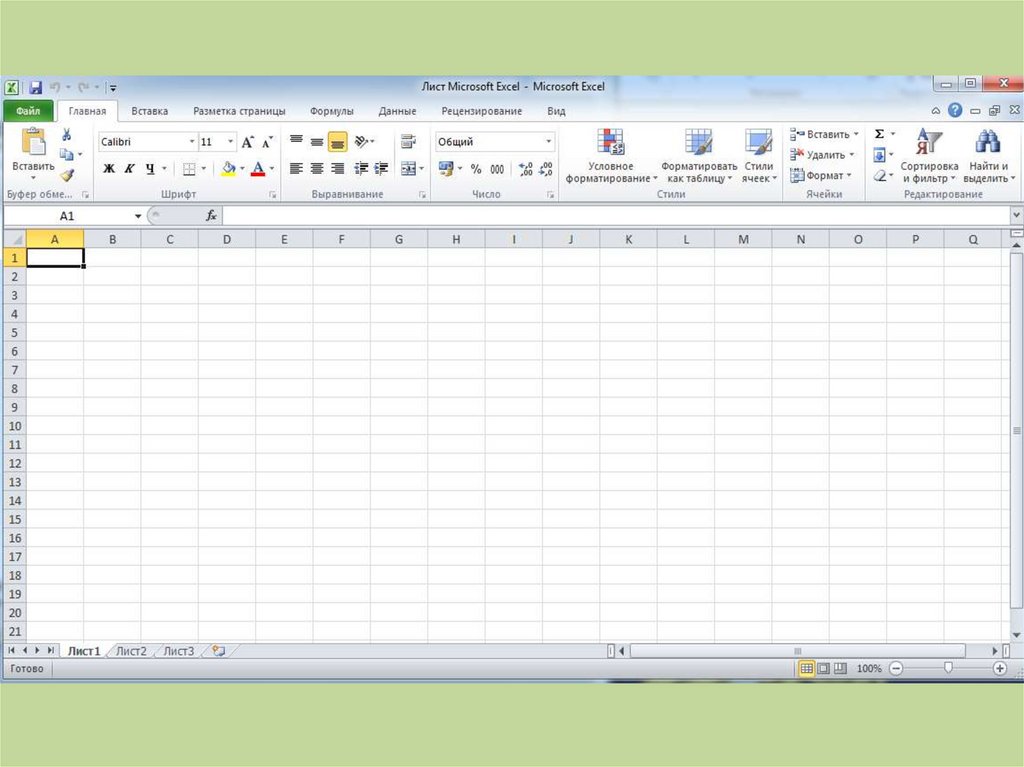
Task: Toggle align text left
Action: [x=296, y=169]
